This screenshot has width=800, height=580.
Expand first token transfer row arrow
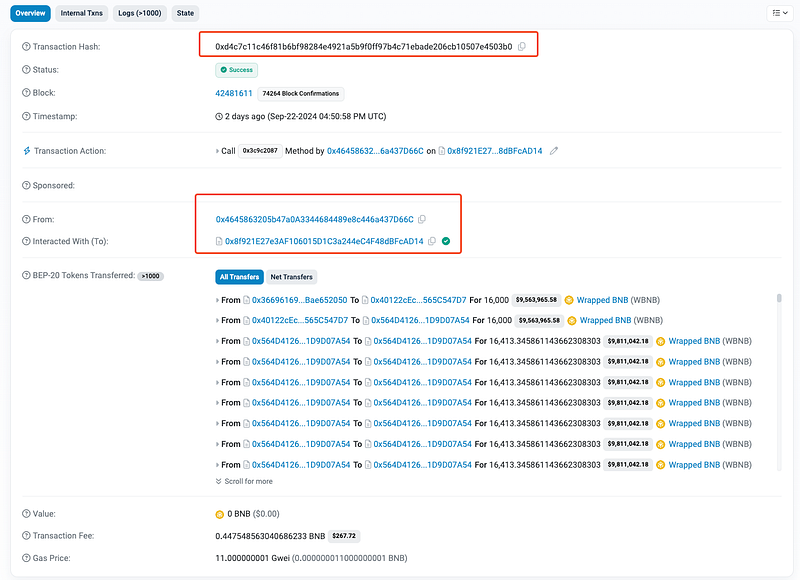click(x=219, y=300)
